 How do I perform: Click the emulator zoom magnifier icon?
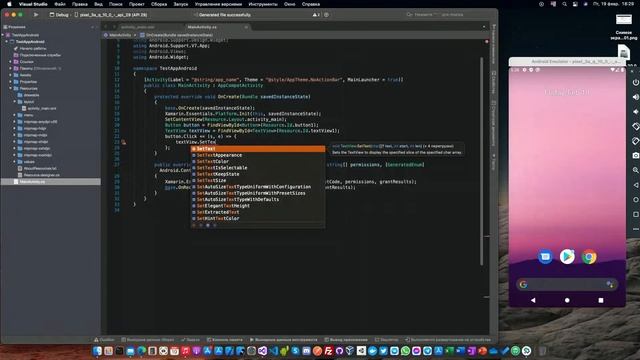coord(636,170)
